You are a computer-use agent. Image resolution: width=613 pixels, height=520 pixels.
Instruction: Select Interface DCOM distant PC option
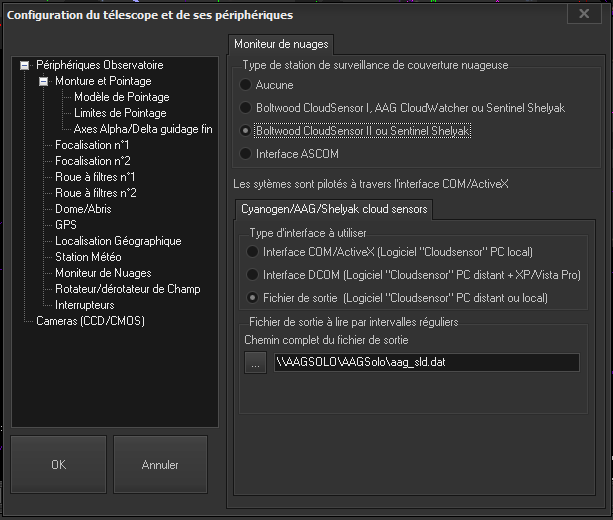tap(254, 274)
